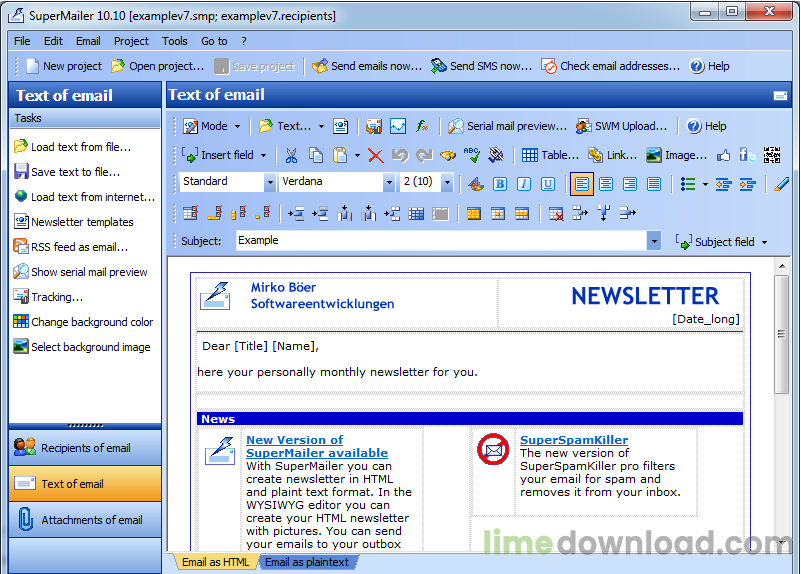Click the red X delete icon
The height and width of the screenshot is (574, 801).
tap(375, 155)
